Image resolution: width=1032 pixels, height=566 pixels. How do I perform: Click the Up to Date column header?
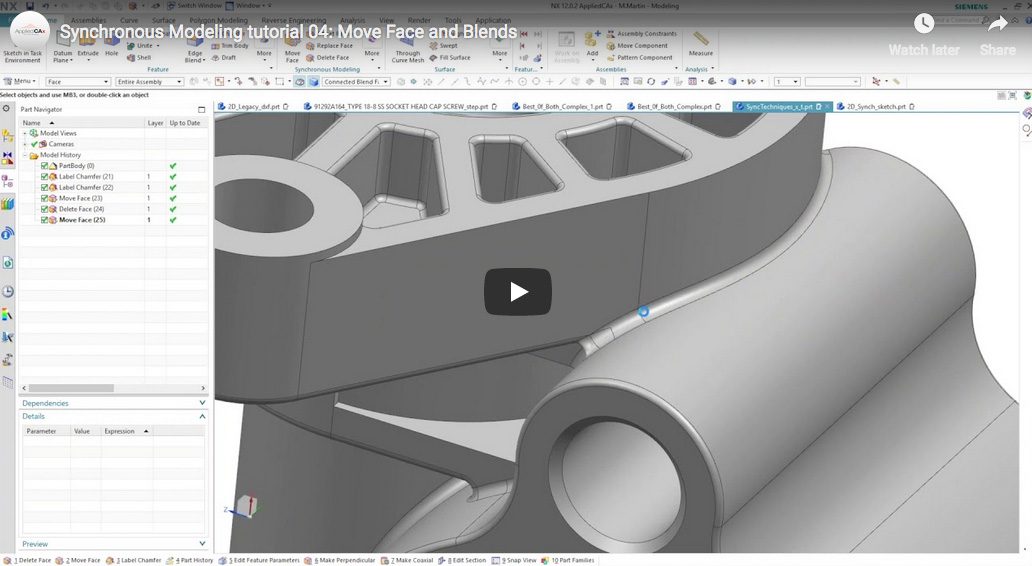point(186,122)
